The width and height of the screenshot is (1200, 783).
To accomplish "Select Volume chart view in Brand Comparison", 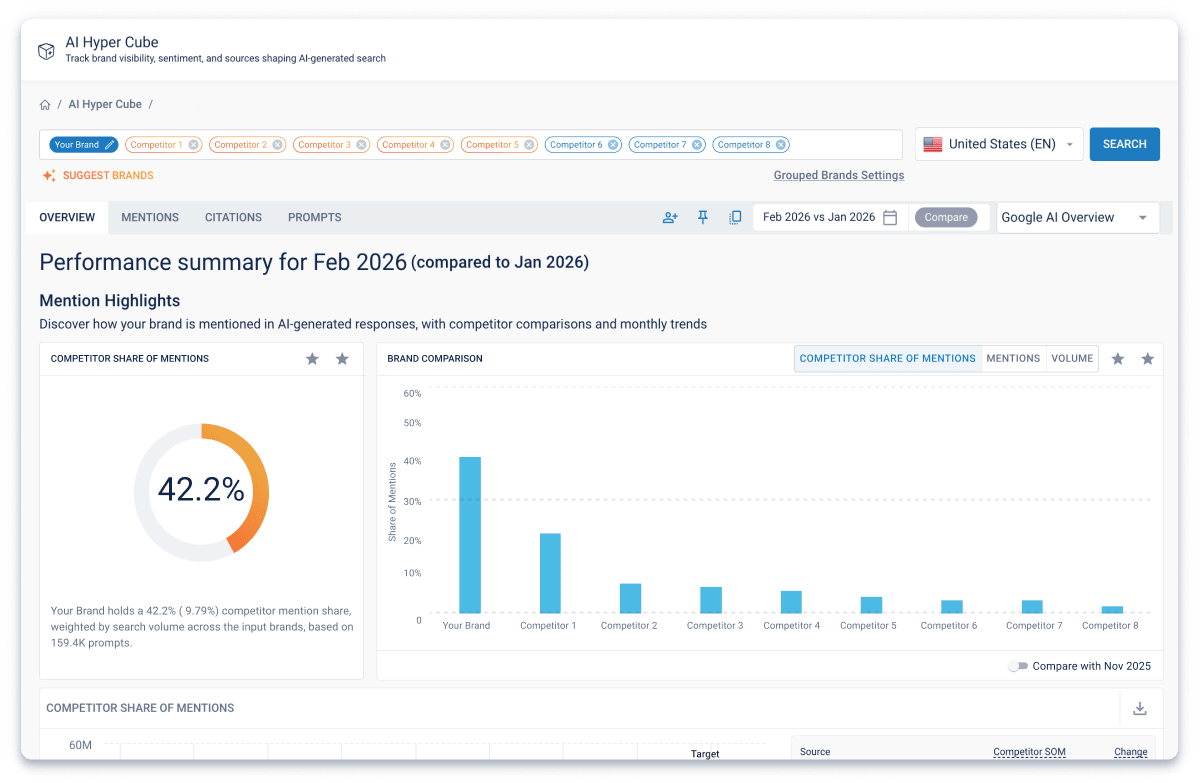I will 1072,358.
